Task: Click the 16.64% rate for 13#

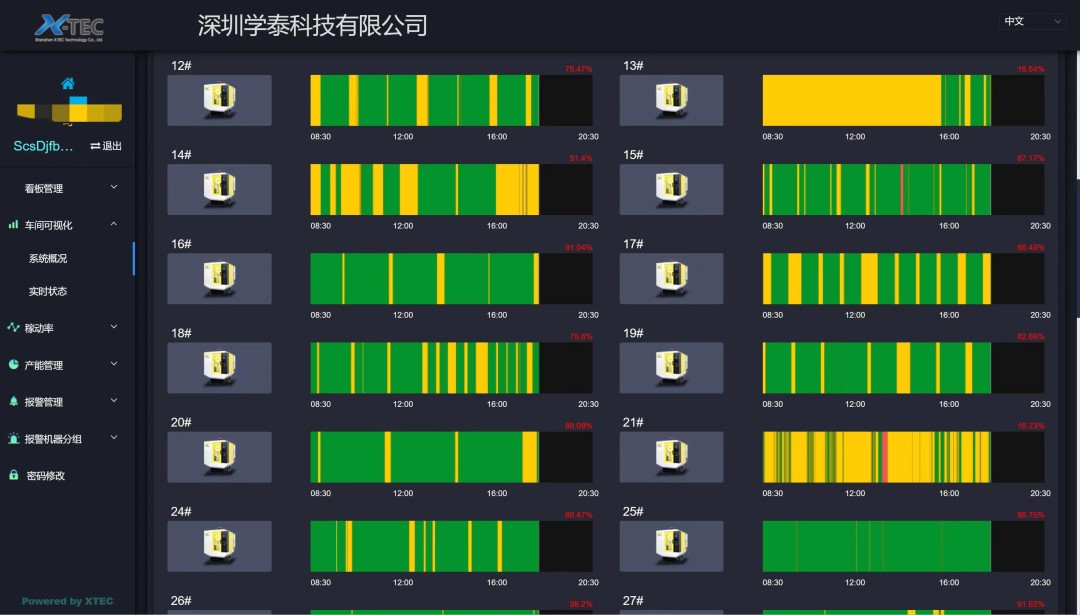Action: [x=1030, y=69]
